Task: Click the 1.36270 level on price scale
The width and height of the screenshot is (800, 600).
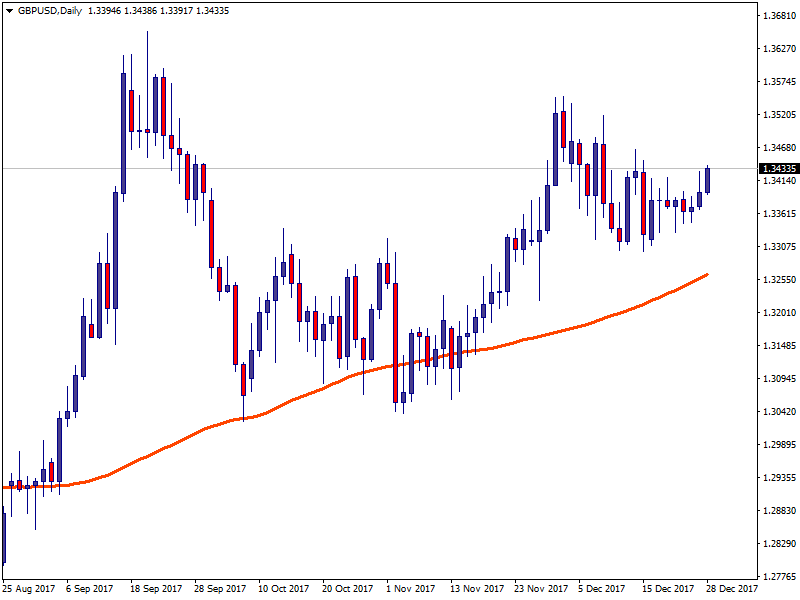Action: 776,49
